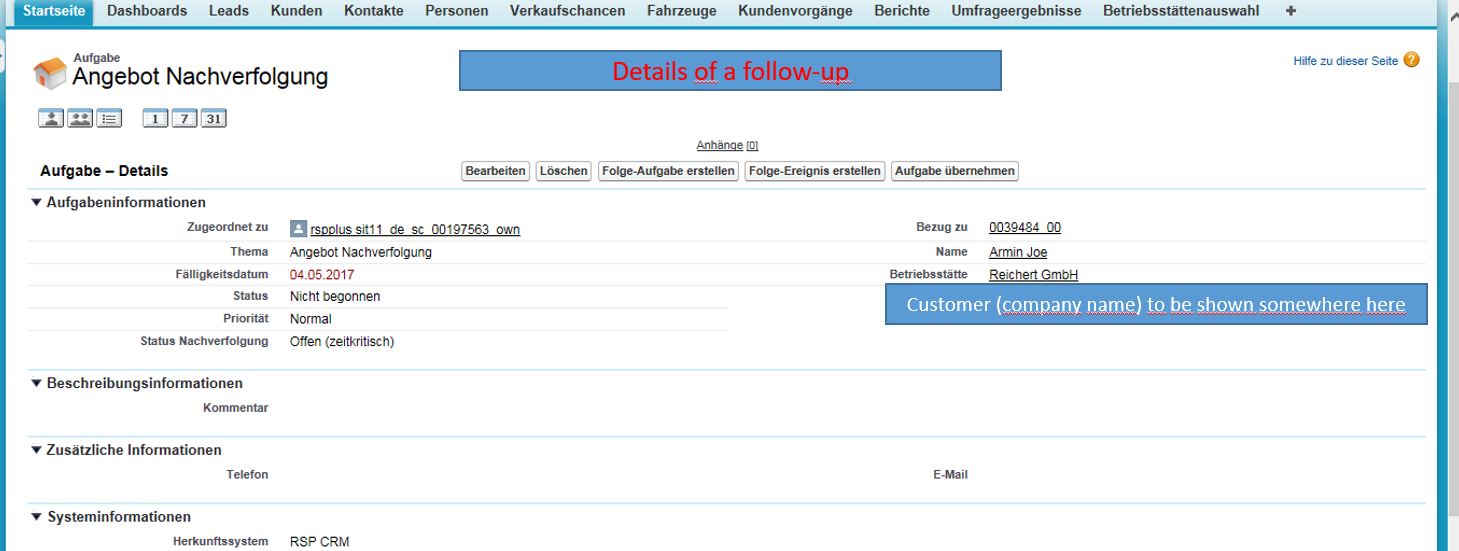Open multi-user view icon

click(80, 119)
